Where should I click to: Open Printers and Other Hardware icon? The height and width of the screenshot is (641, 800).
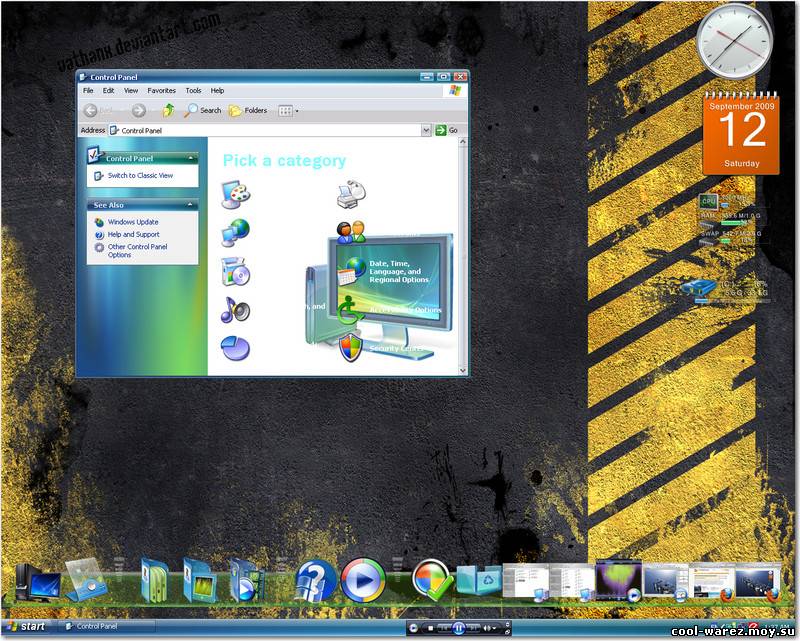352,194
